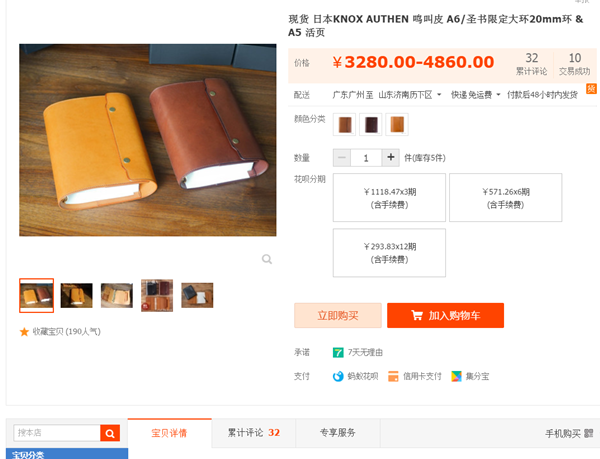Click the search icon in the shop search box
Screen dimensions: 600x459
tap(110, 433)
